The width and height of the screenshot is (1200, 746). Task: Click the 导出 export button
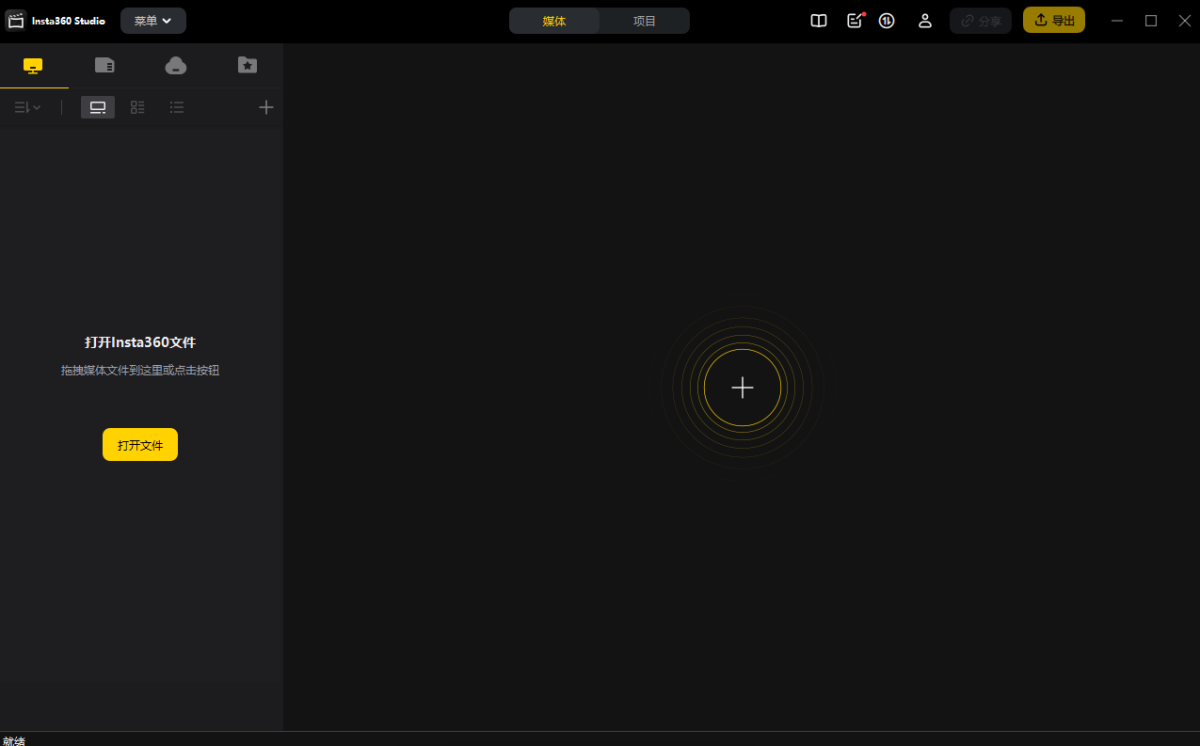(x=1054, y=21)
